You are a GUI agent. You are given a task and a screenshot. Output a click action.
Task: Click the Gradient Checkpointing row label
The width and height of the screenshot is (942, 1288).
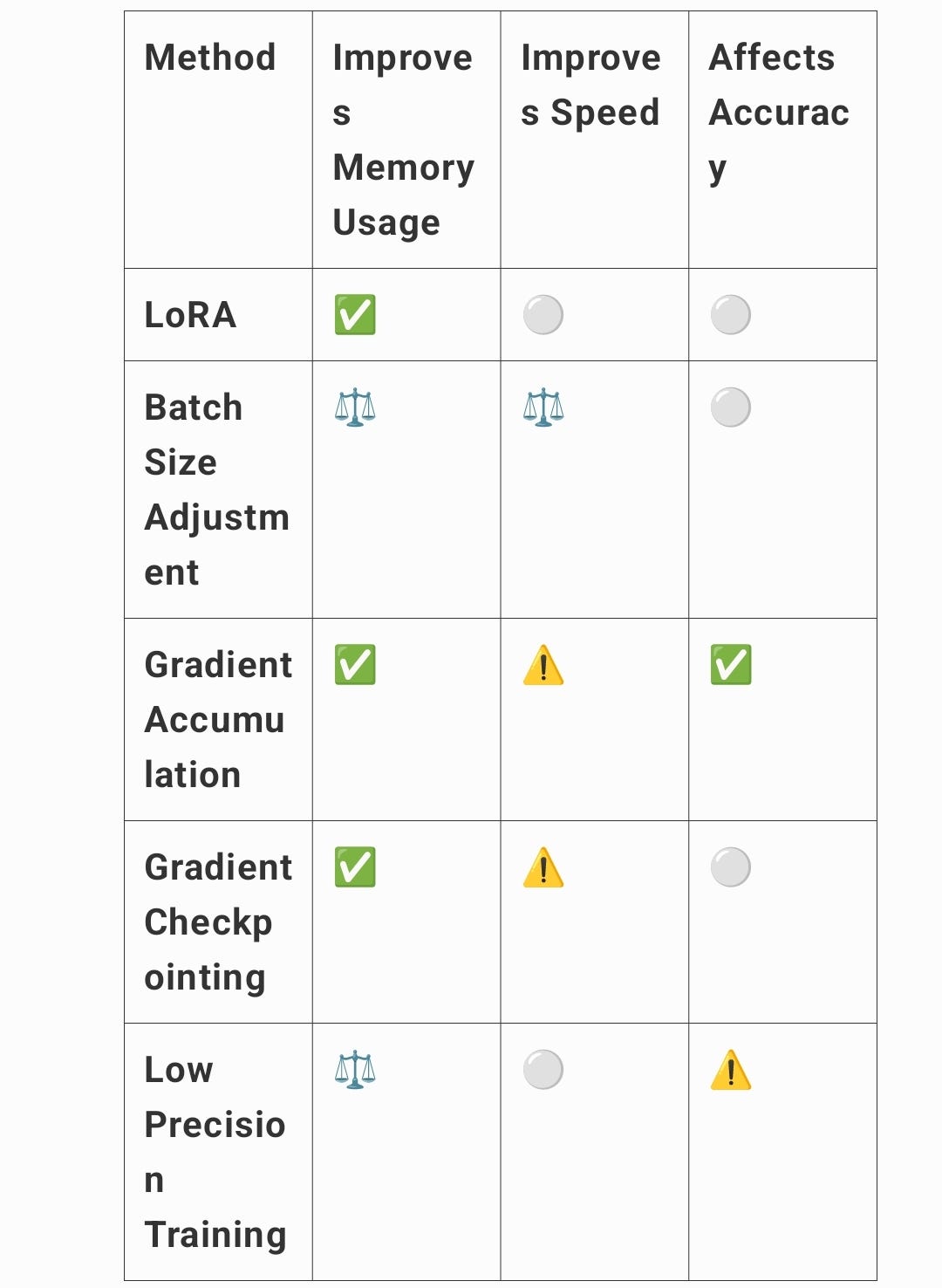coord(219,922)
